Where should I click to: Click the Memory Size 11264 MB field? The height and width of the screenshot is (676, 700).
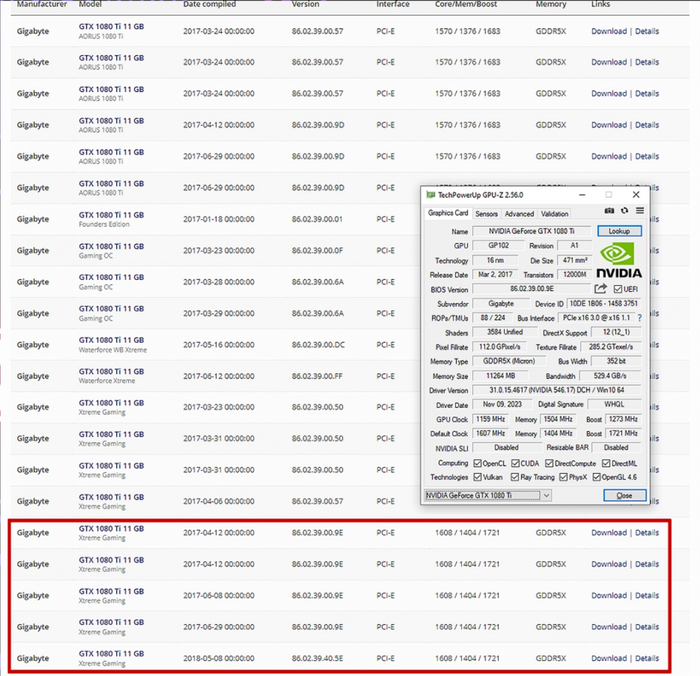[x=500, y=376]
